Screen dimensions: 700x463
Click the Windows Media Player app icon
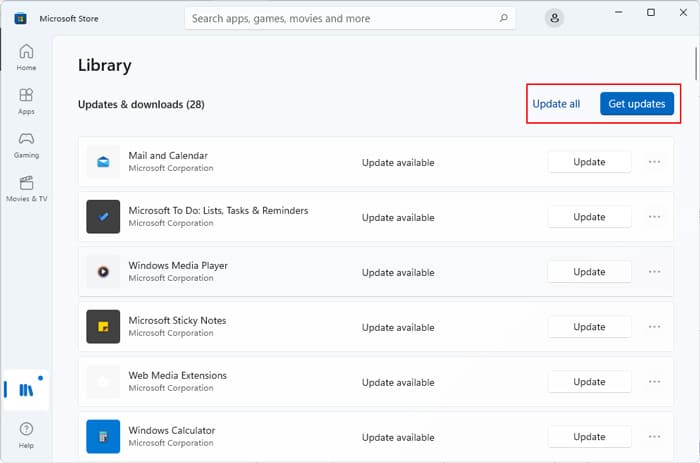[x=103, y=271]
